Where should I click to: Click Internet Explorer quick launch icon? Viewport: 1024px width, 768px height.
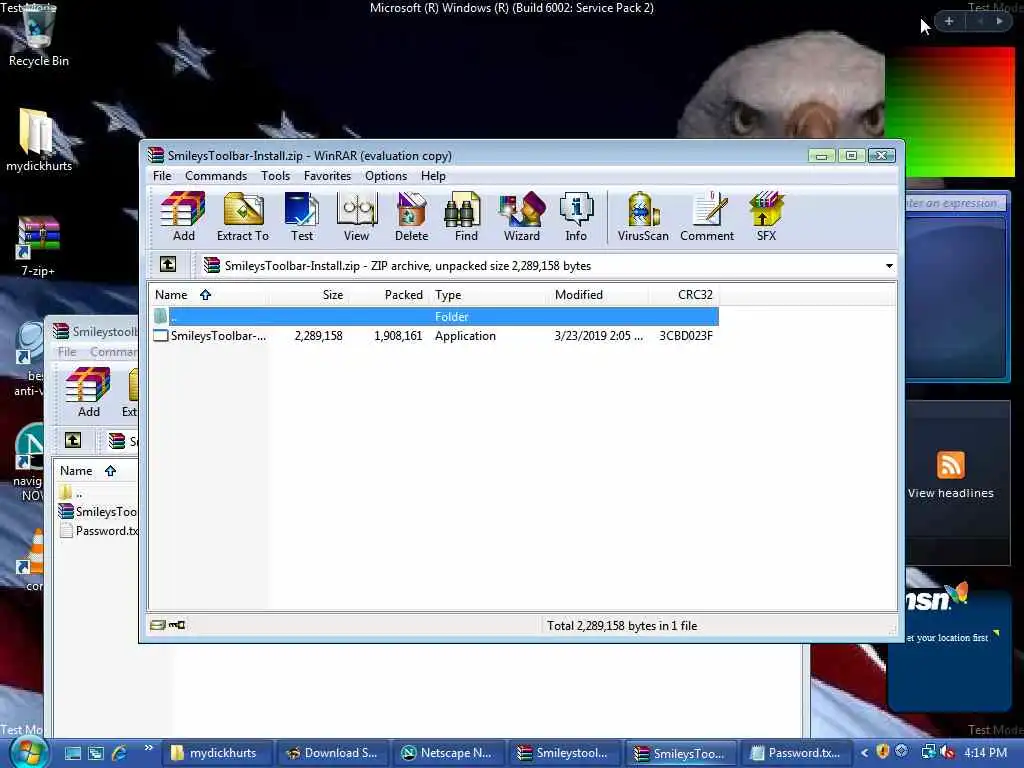point(120,753)
